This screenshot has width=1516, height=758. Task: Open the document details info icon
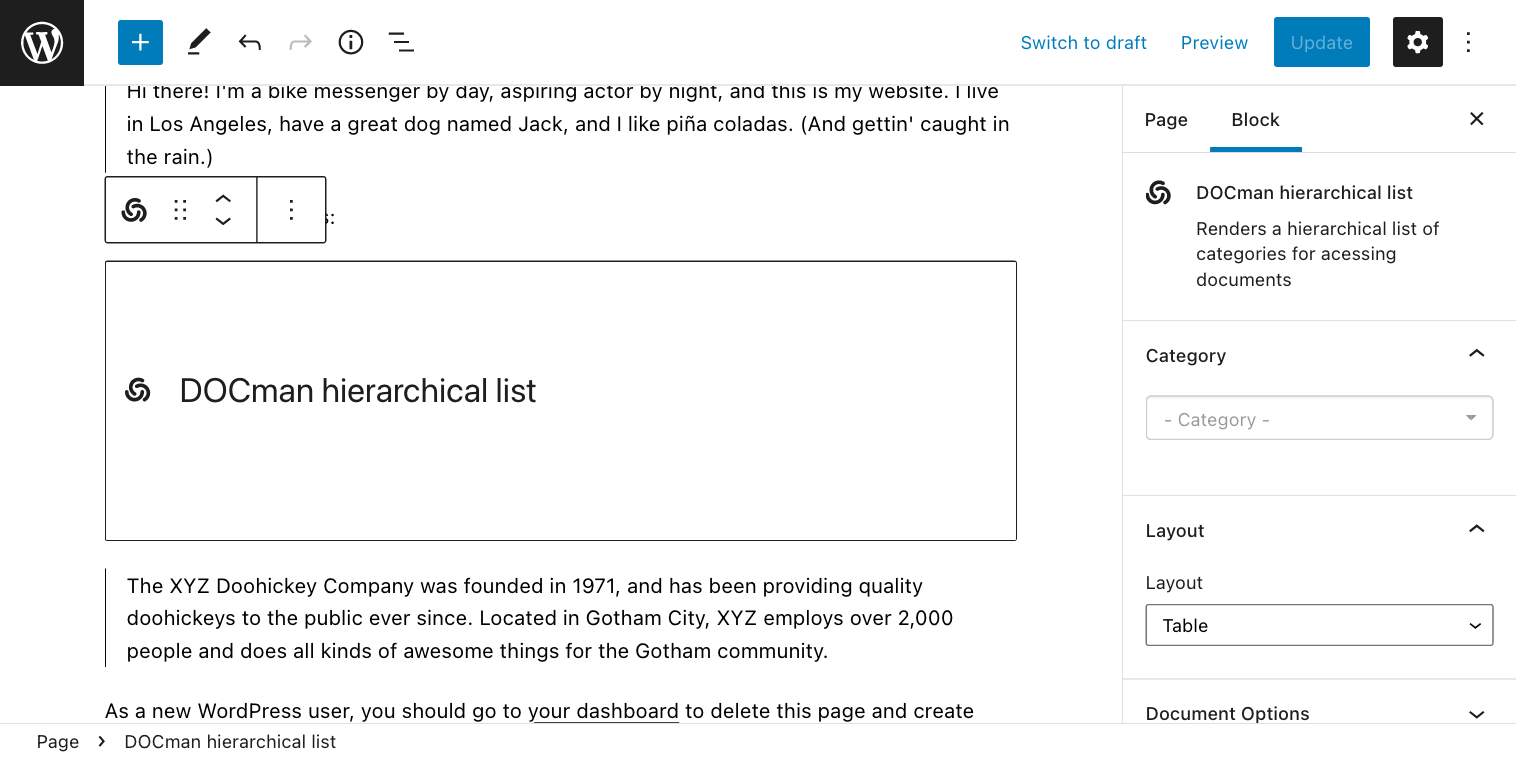coord(350,42)
